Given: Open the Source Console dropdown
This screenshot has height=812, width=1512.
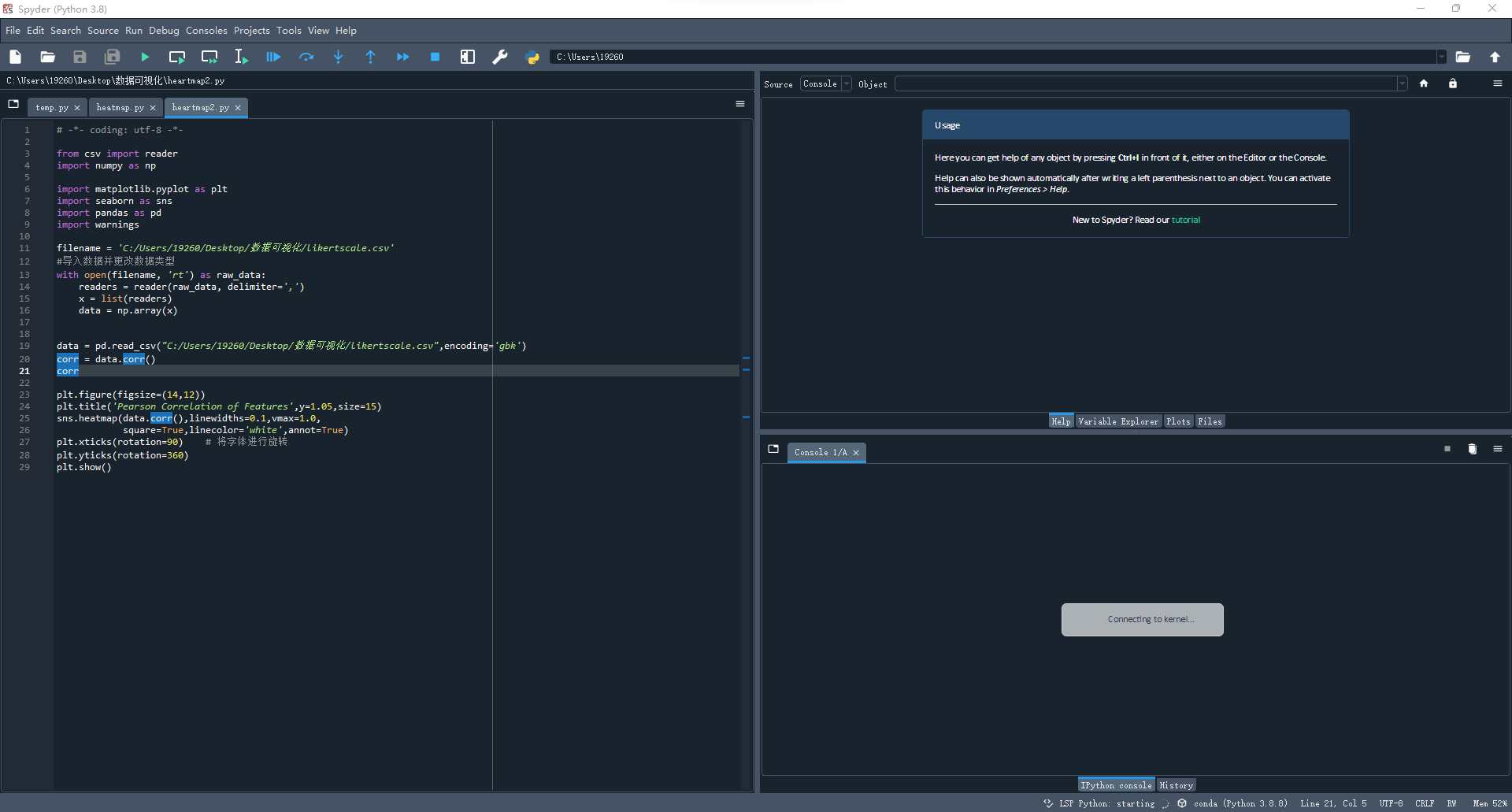Looking at the screenshot, I should point(826,83).
